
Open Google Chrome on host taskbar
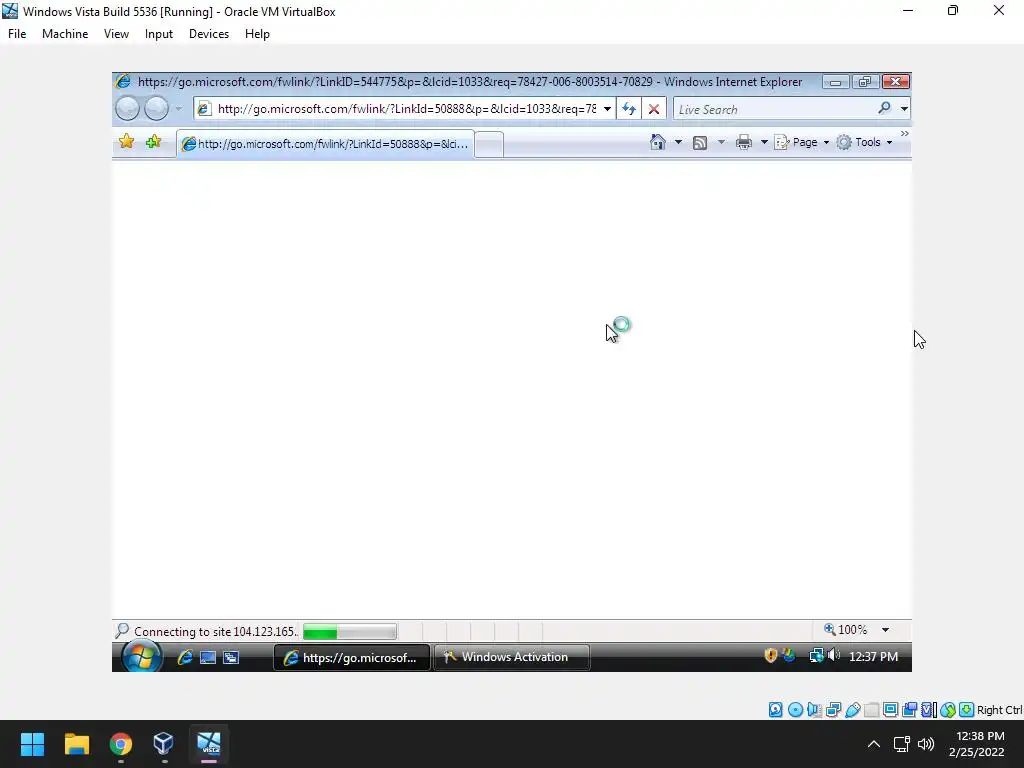121,744
